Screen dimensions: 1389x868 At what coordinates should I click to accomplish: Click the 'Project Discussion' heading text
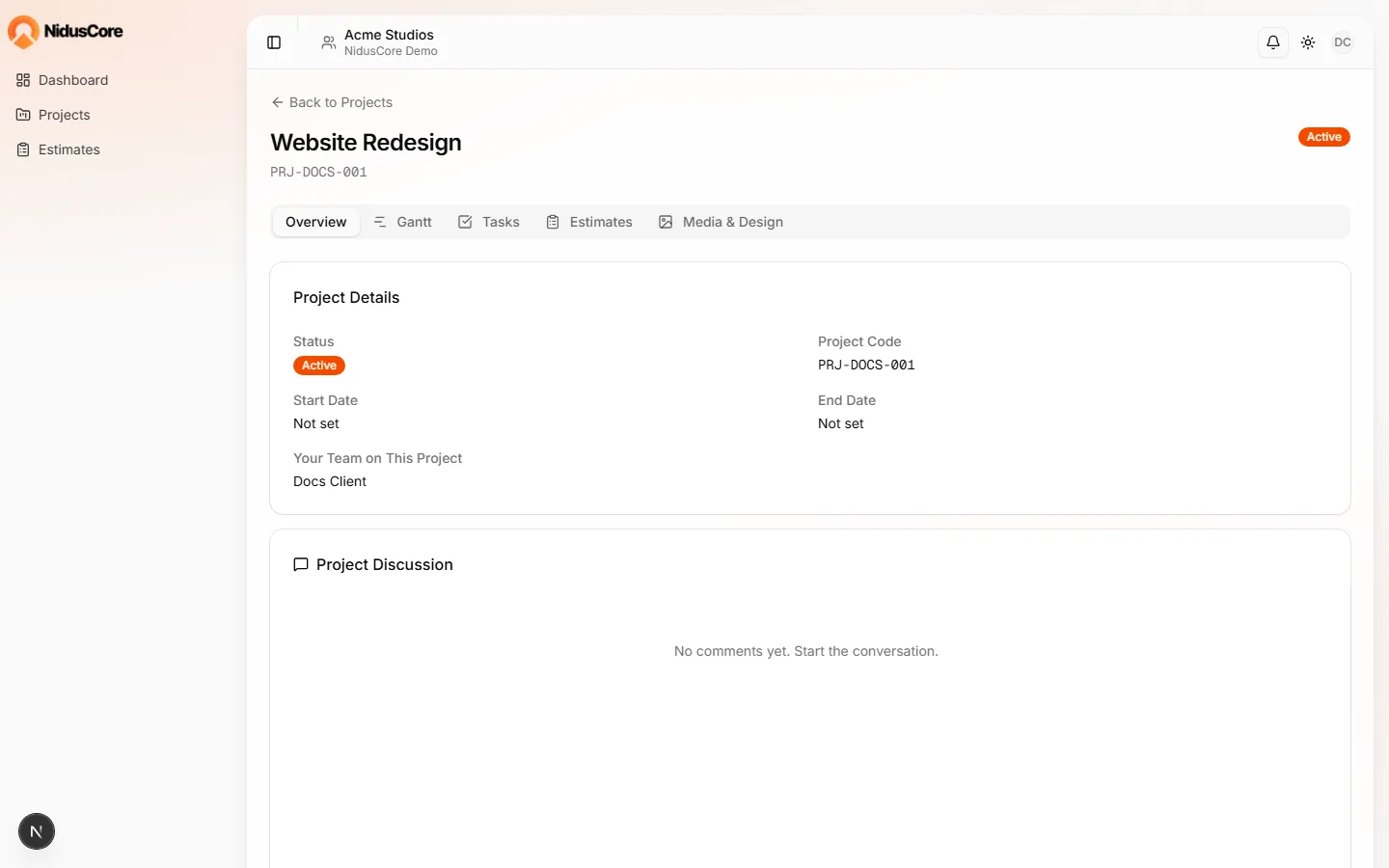point(385,564)
